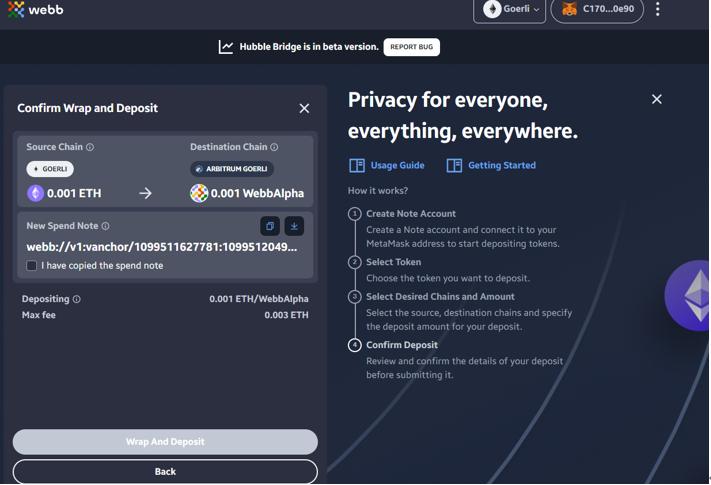Download the spend note file

coord(294,226)
